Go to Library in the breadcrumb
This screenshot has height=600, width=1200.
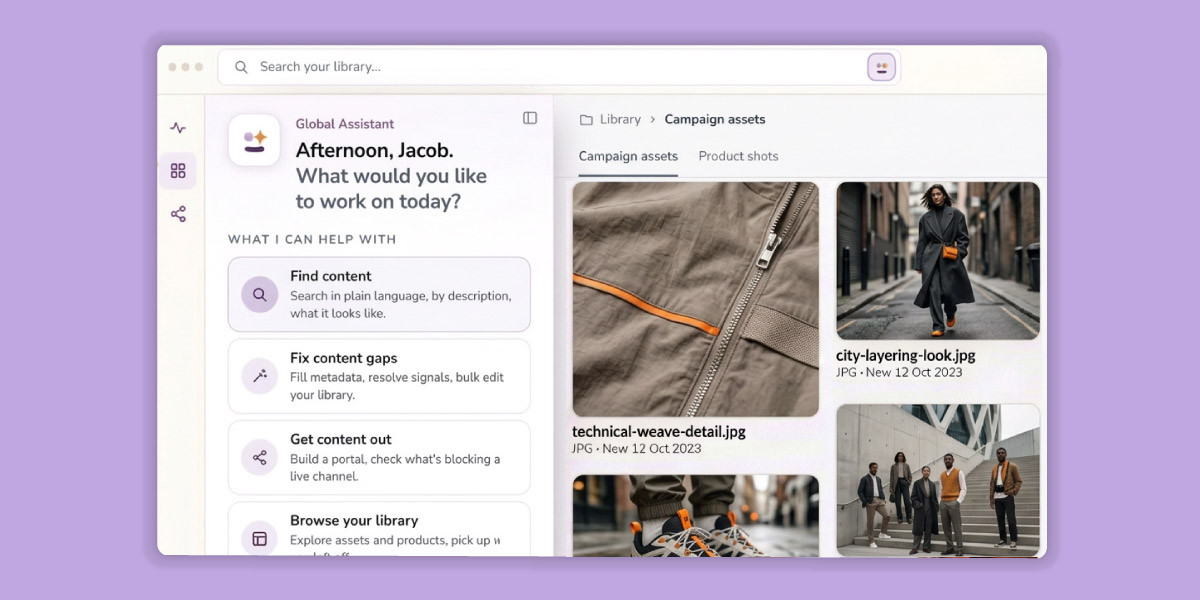point(620,119)
